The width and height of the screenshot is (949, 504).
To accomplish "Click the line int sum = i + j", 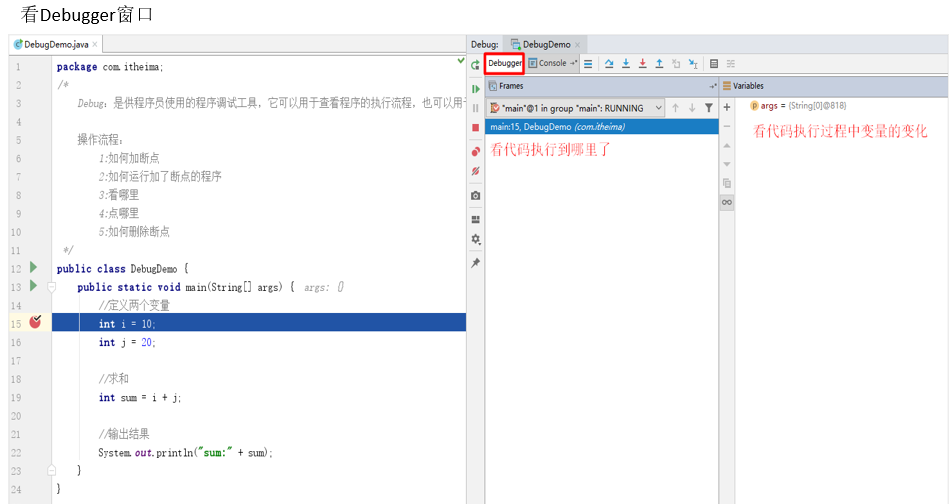I will click(140, 398).
